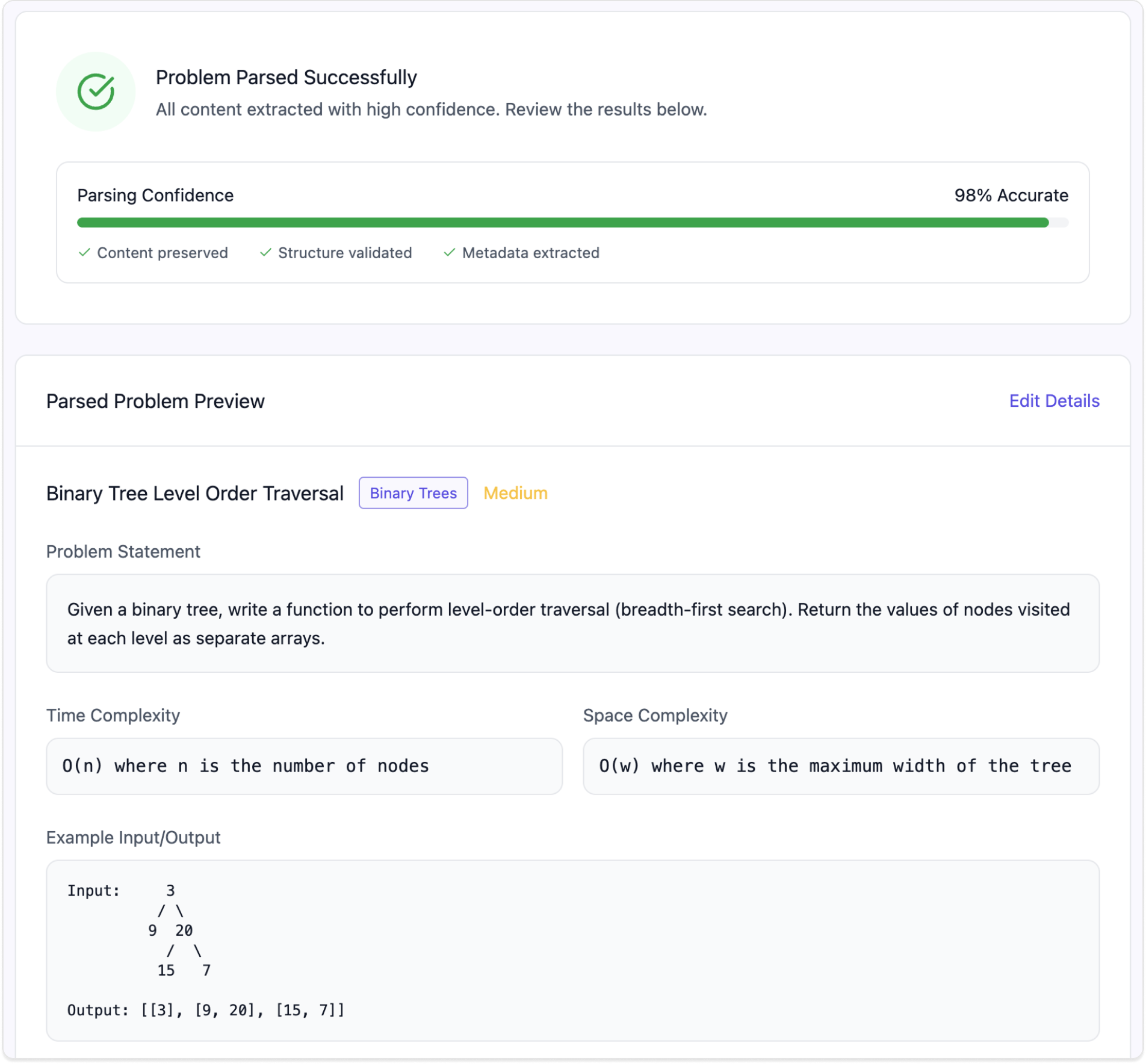Click the Problem Parsed Successfully heading
Screen dimensions: 1146x1064
coord(286,77)
